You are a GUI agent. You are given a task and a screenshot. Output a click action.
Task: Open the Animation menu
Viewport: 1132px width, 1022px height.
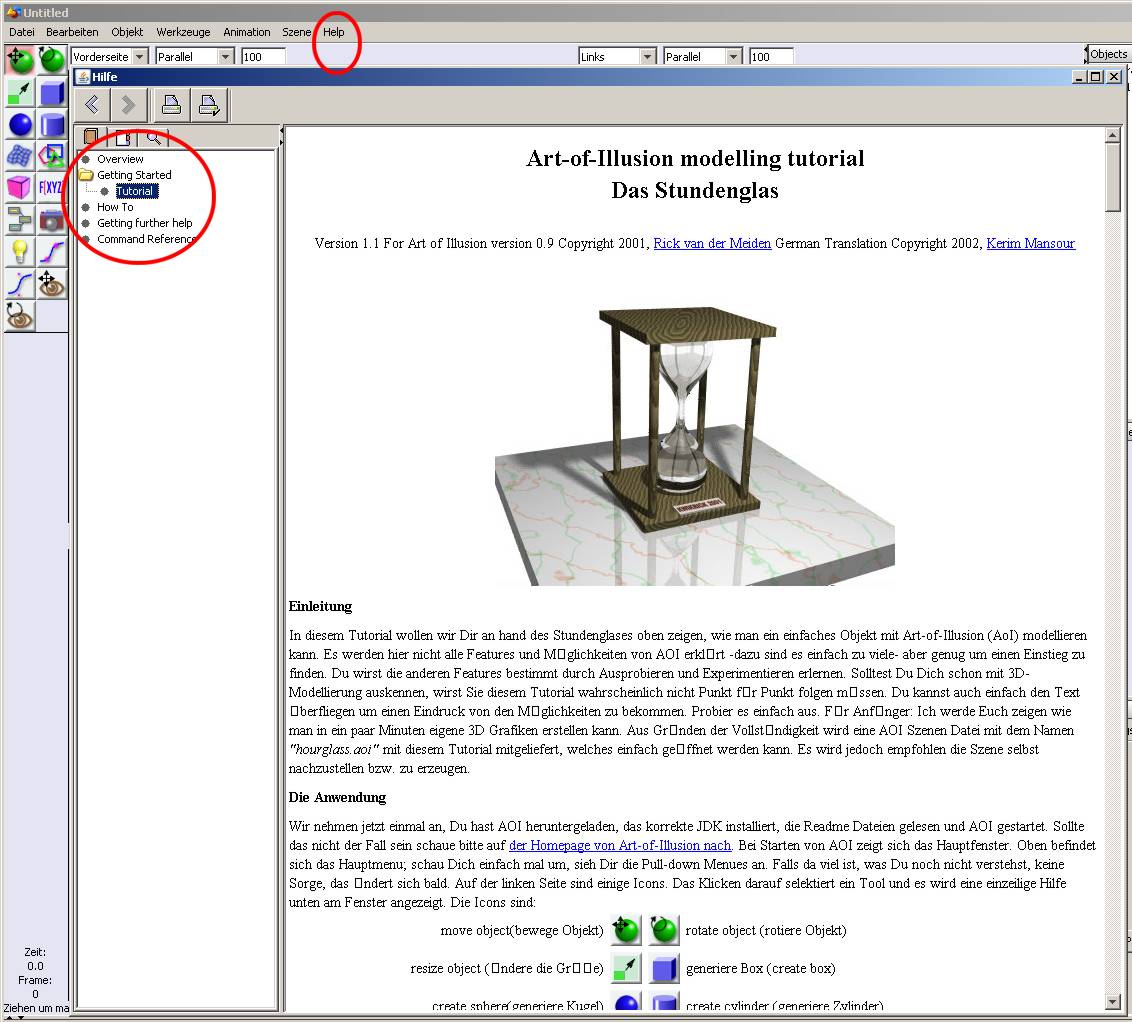click(x=247, y=32)
